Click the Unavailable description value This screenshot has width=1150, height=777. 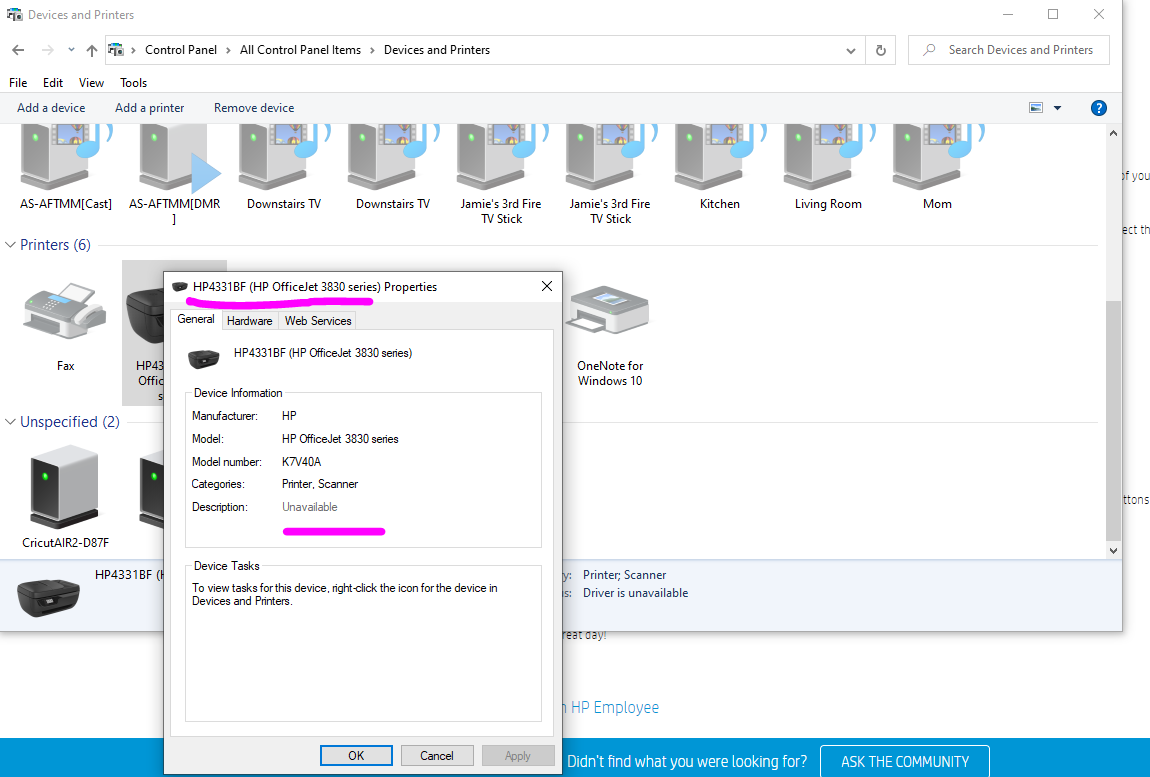pos(310,507)
